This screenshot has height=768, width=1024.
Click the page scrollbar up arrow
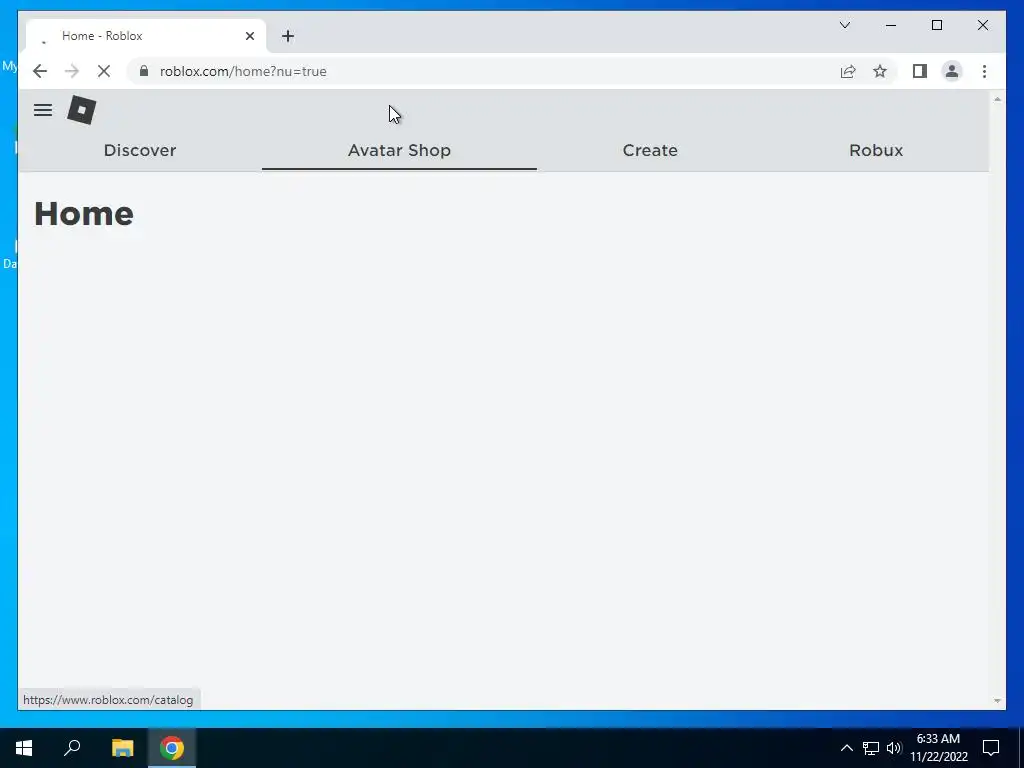997,99
